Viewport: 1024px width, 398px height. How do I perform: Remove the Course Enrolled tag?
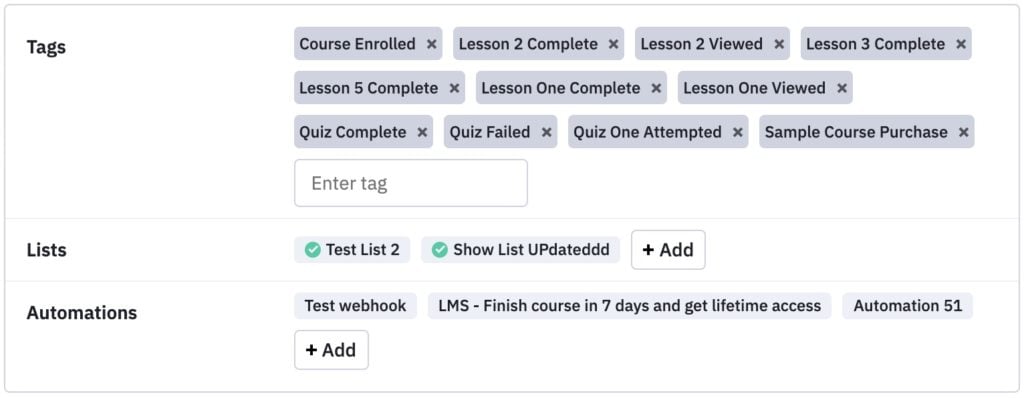coord(431,44)
